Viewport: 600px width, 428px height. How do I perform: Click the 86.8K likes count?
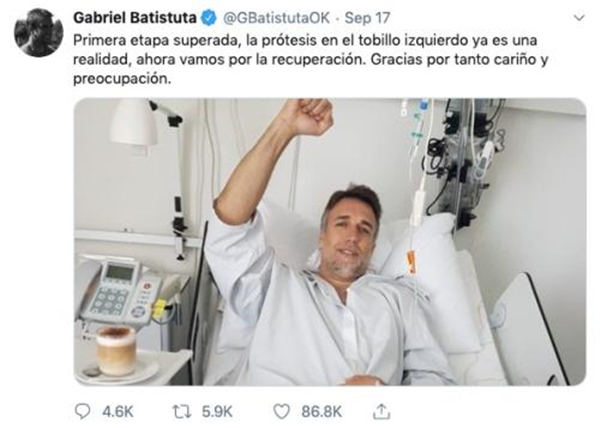click(321, 412)
